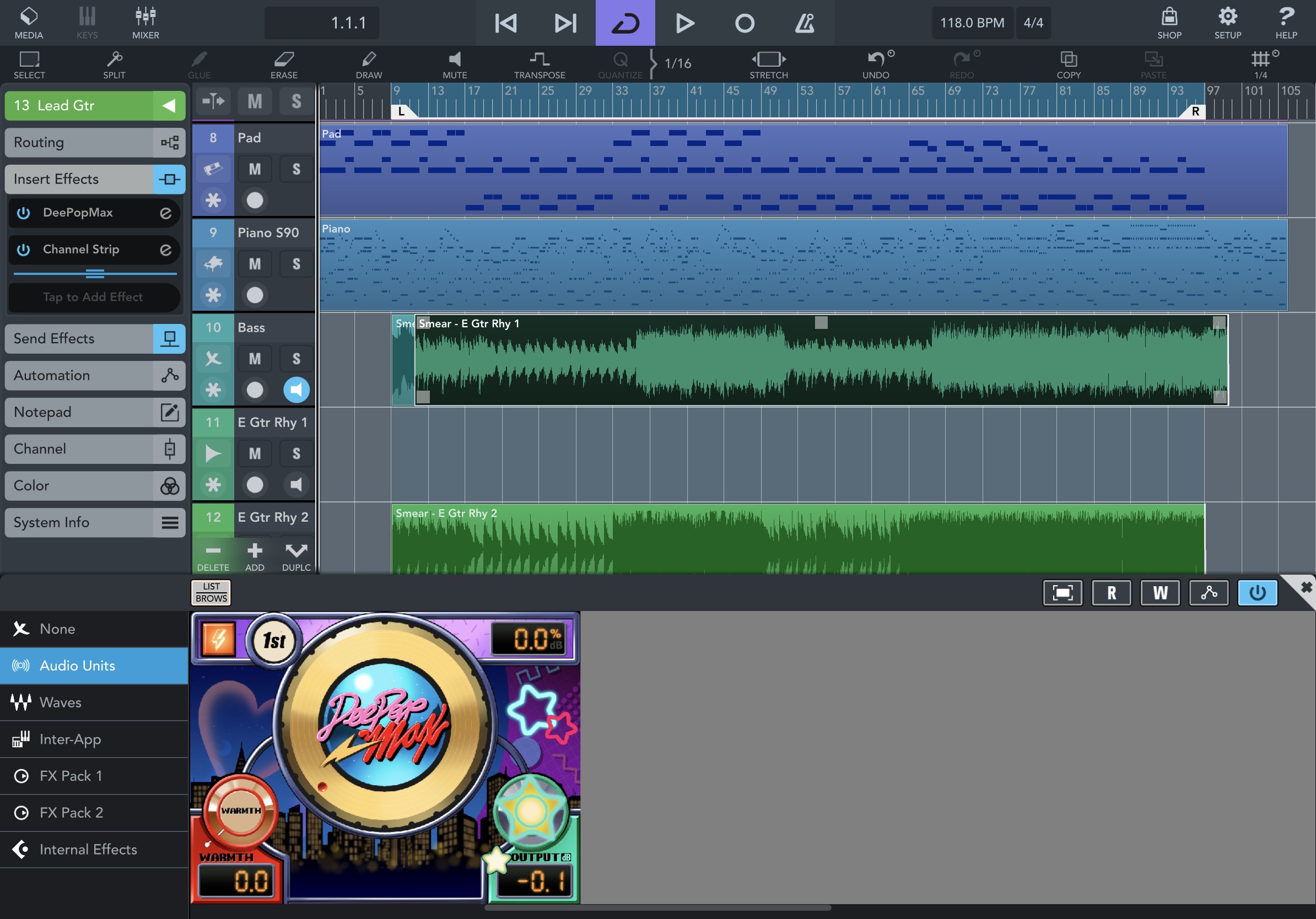Viewport: 1316px width, 919px height.
Task: Click the DeePopMax Warmth knob
Action: click(241, 811)
